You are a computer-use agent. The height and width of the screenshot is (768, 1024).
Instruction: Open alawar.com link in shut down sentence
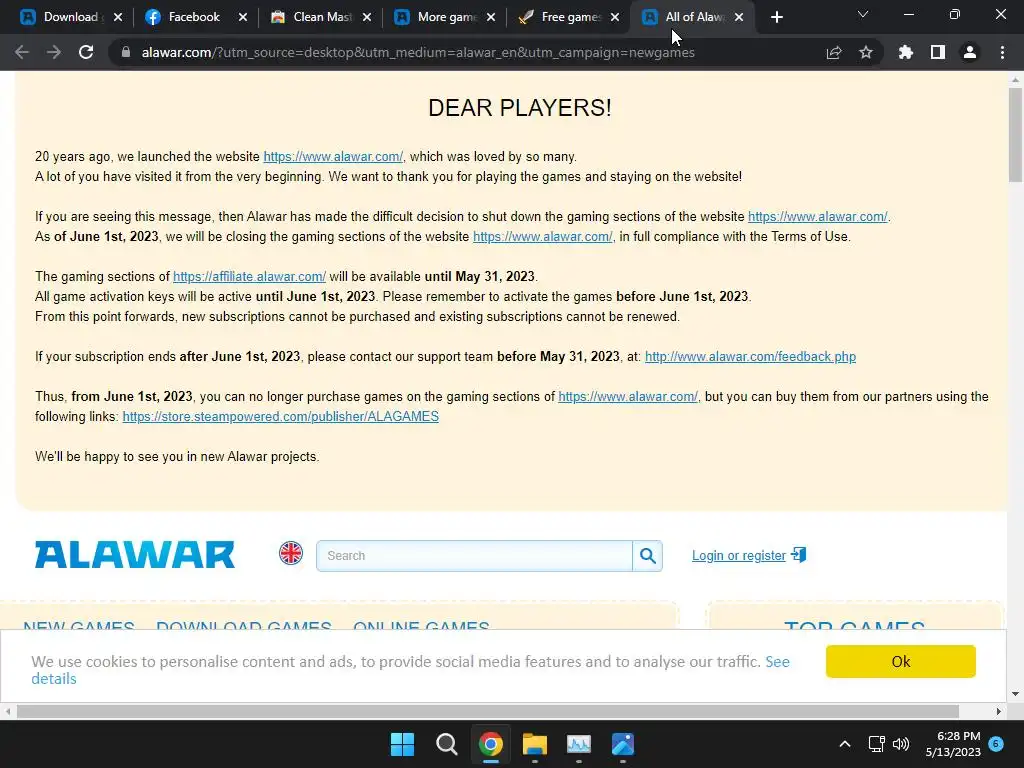coord(818,217)
